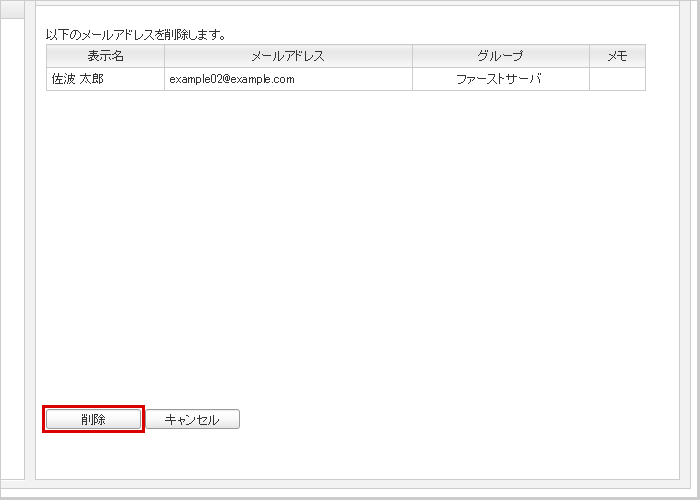The width and height of the screenshot is (700, 500).
Task: Click the text 以下のメールアドレスを削除します。
Action: click(136, 35)
